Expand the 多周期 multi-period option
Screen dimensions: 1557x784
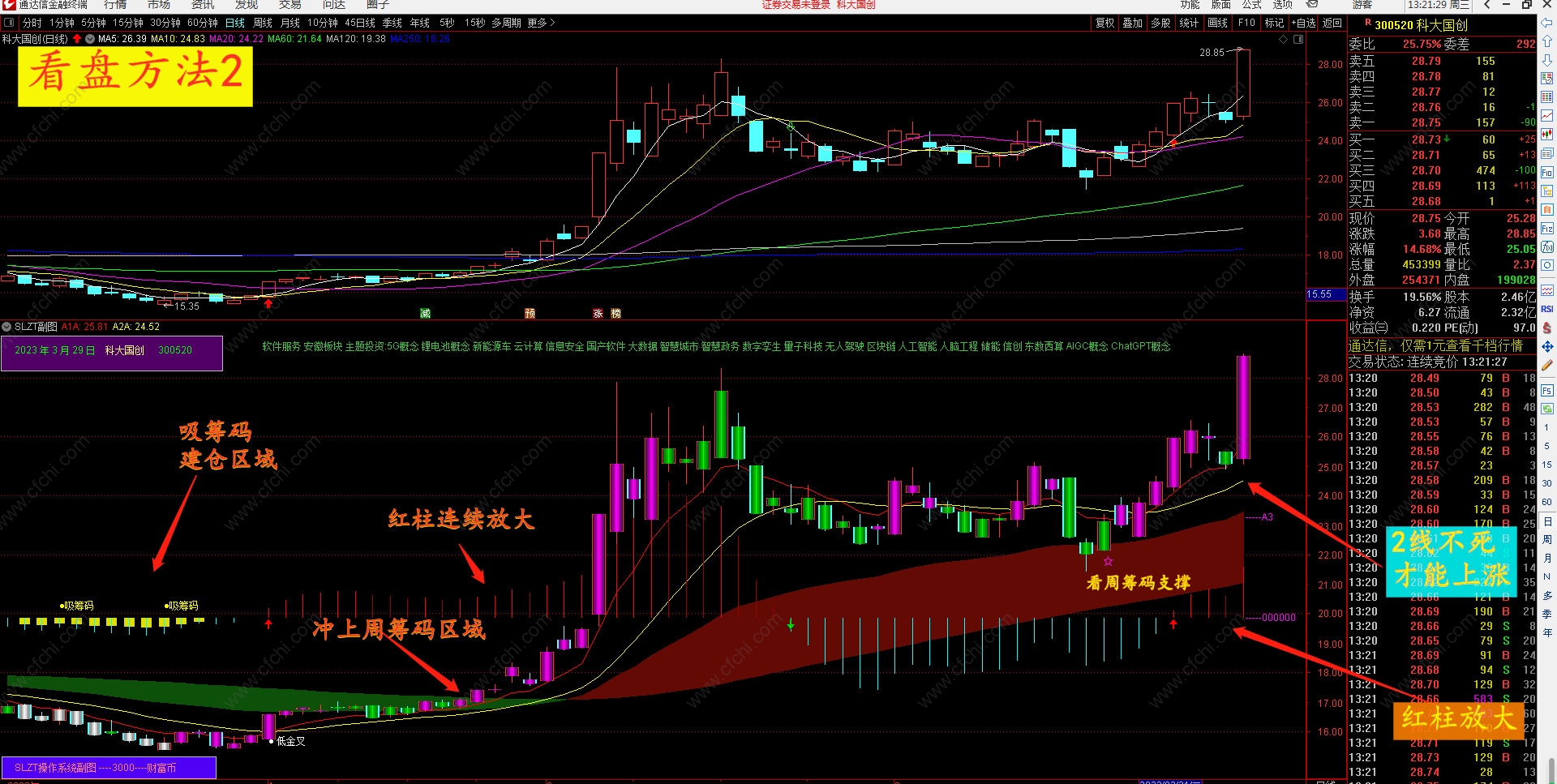(507, 23)
